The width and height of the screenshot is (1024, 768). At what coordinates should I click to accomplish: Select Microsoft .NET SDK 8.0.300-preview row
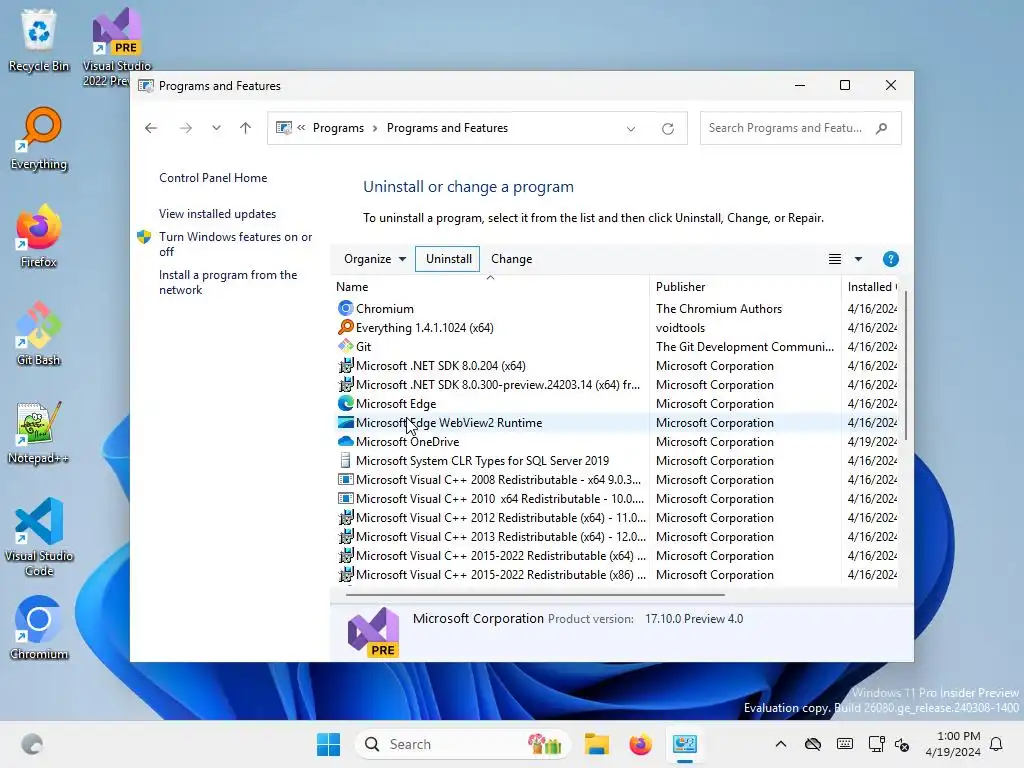click(x=617, y=385)
